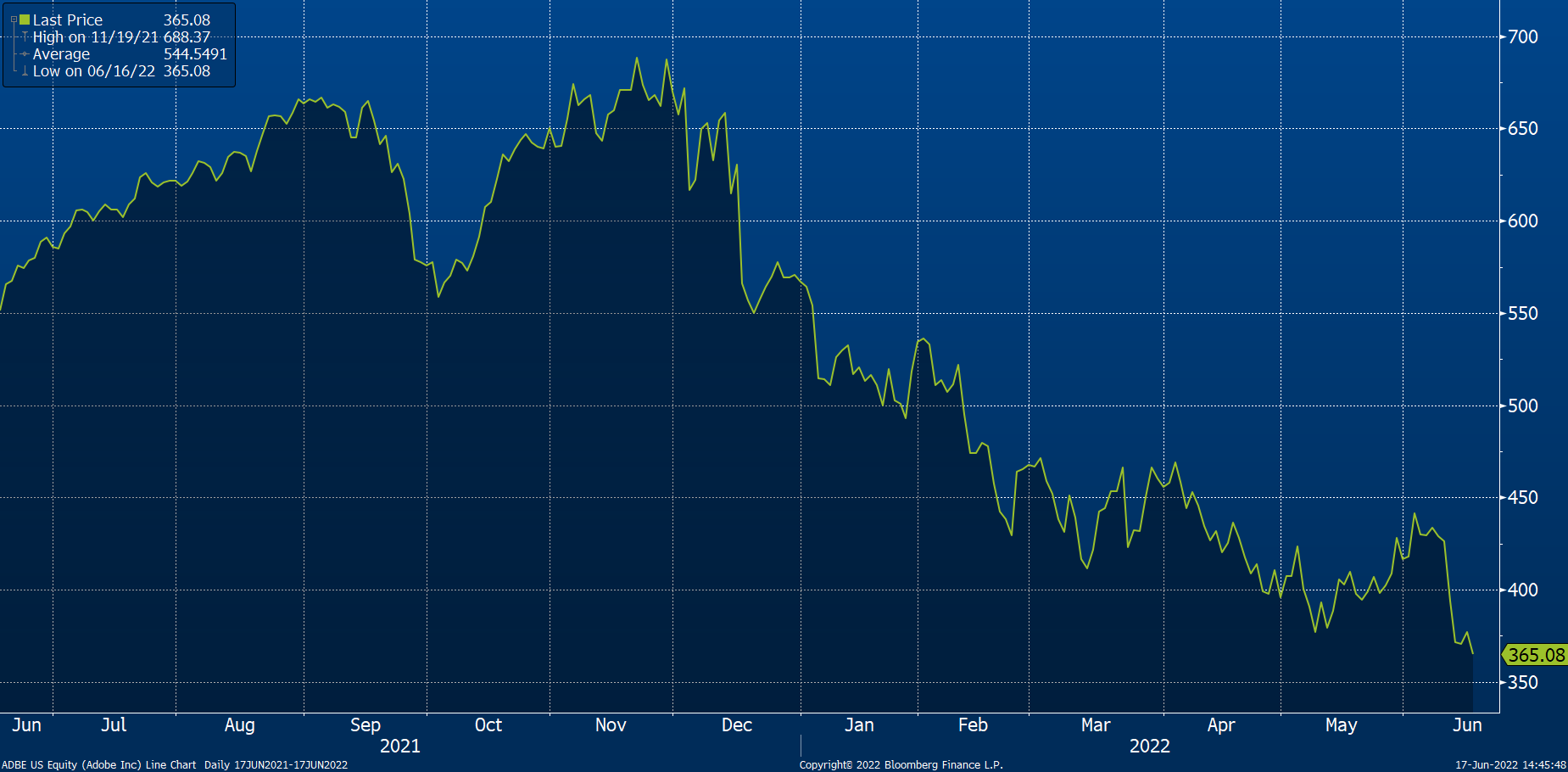This screenshot has width=1568, height=772.
Task: Click the 600 y-axis label
Action: coord(1523,221)
